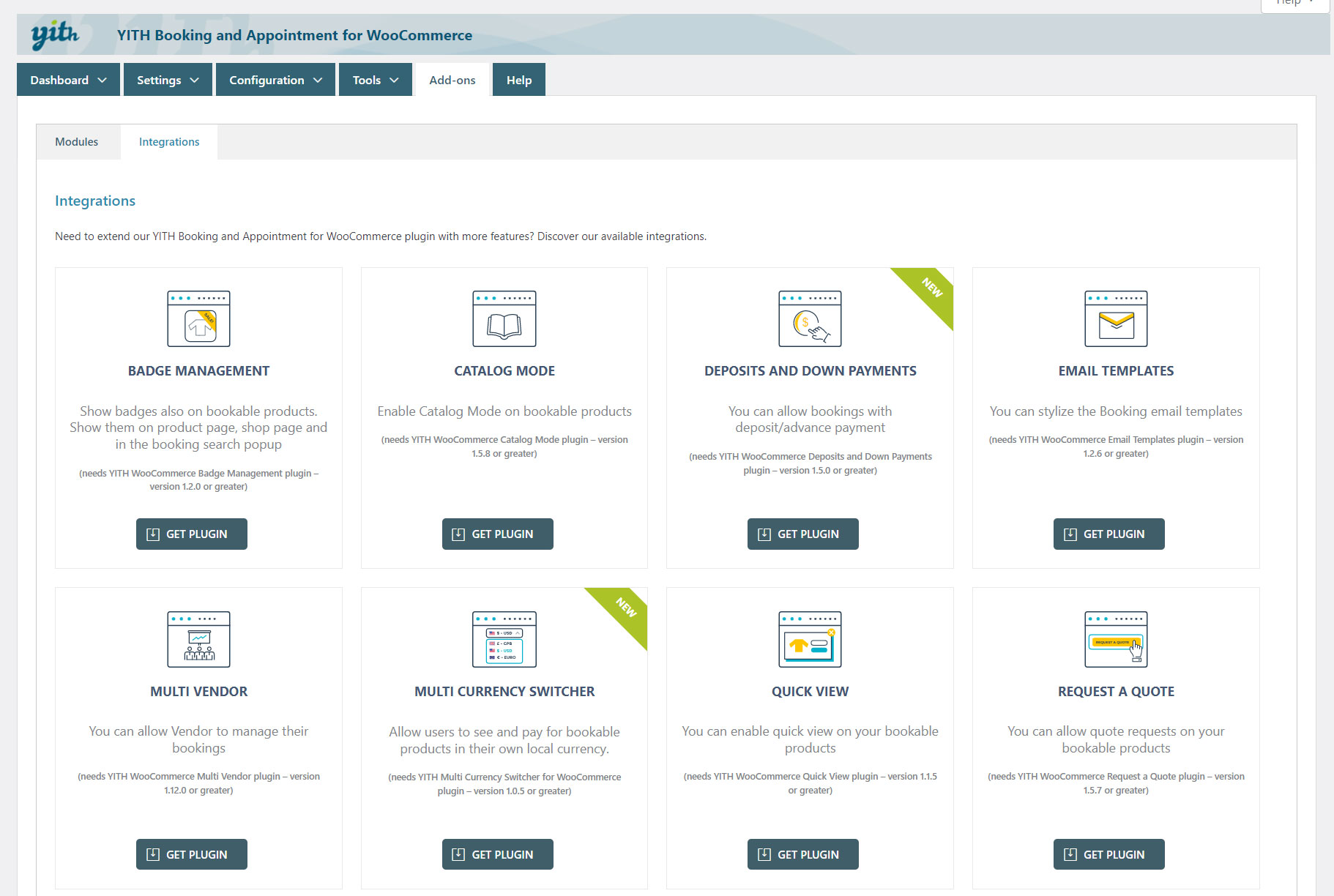Click the EMAIL TEMPLATES card title
The image size is (1334, 896).
point(1116,371)
